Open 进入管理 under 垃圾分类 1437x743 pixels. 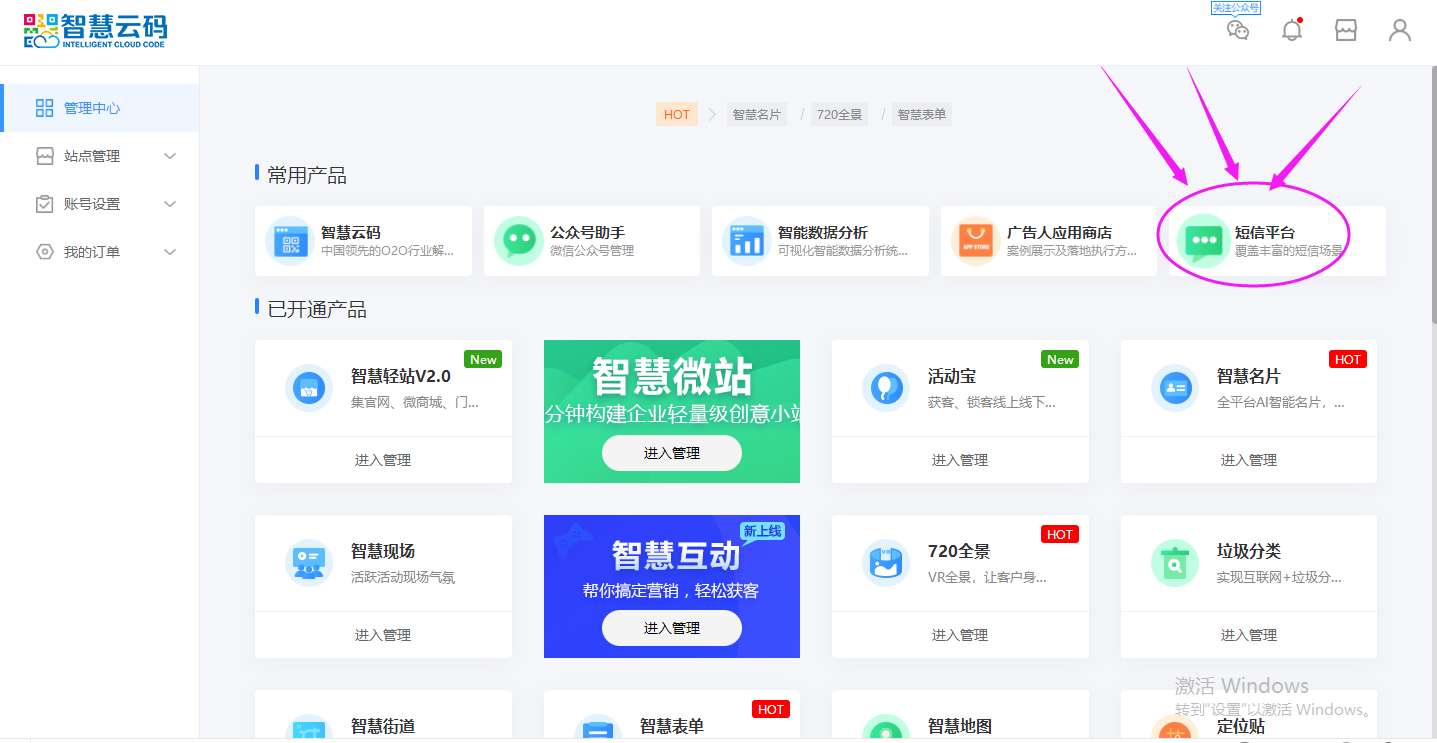click(x=1248, y=635)
